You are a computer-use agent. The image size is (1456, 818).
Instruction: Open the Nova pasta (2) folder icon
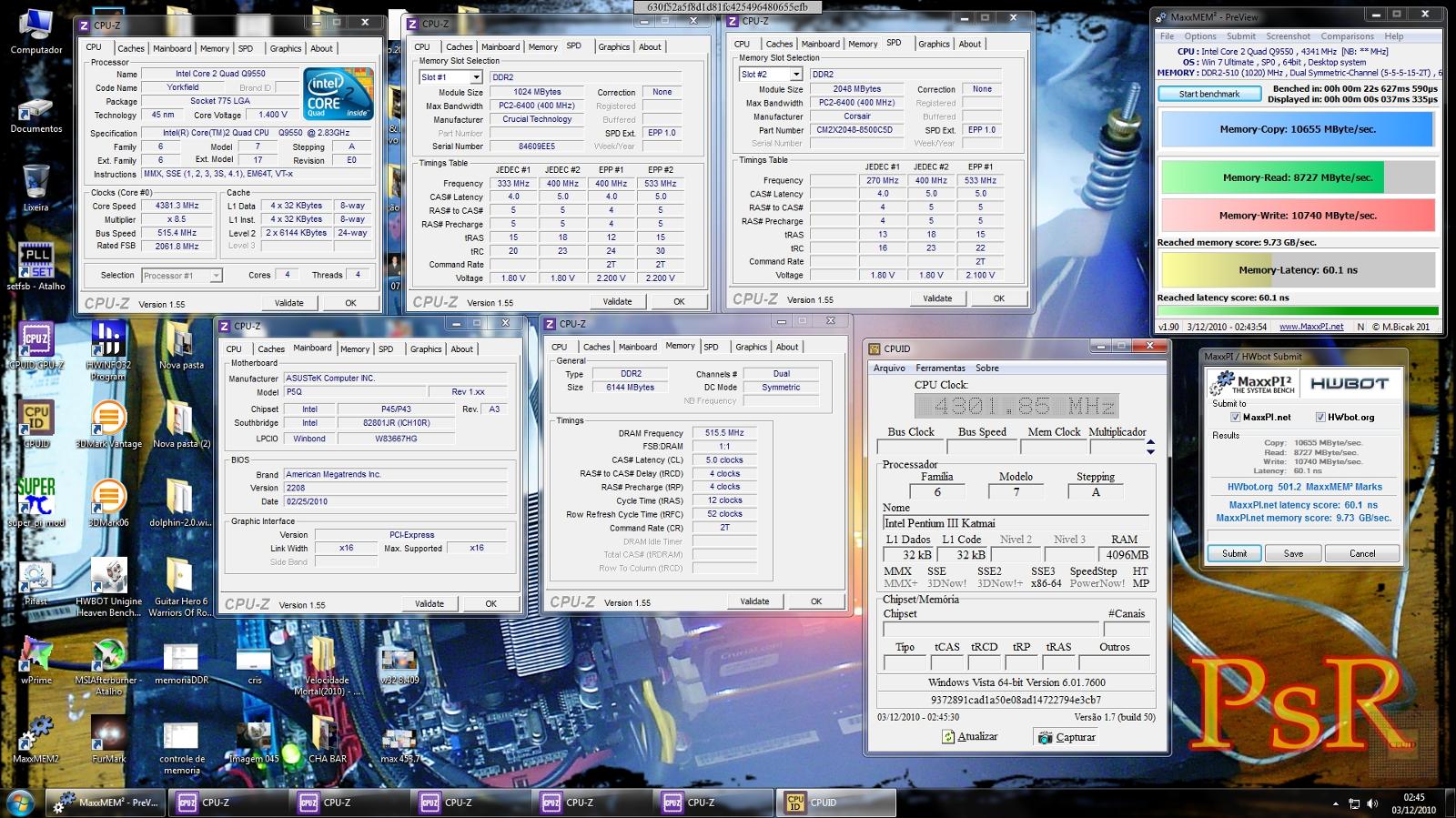181,425
